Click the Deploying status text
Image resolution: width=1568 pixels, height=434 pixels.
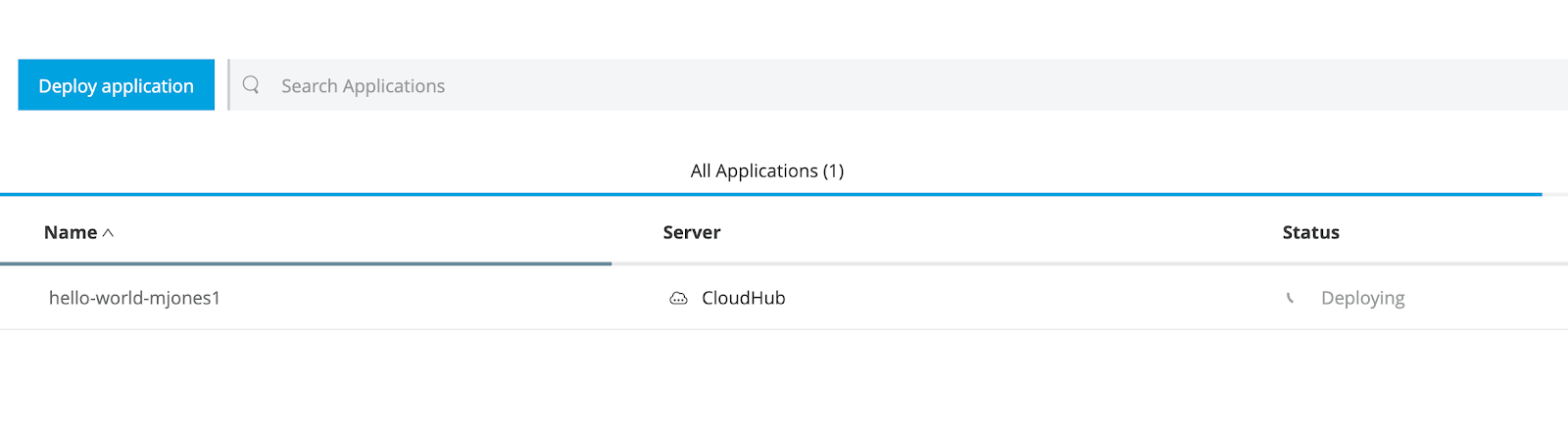1362,298
